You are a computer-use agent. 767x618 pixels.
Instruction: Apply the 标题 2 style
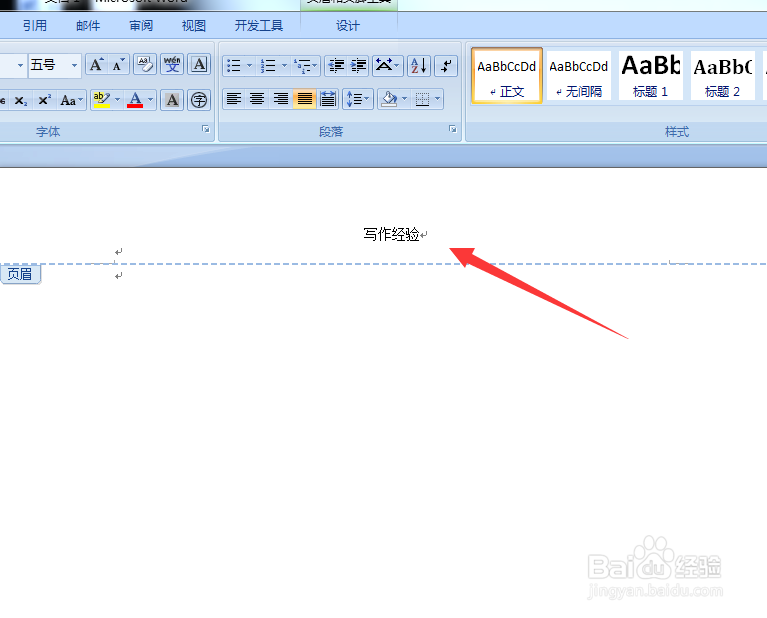[722, 76]
